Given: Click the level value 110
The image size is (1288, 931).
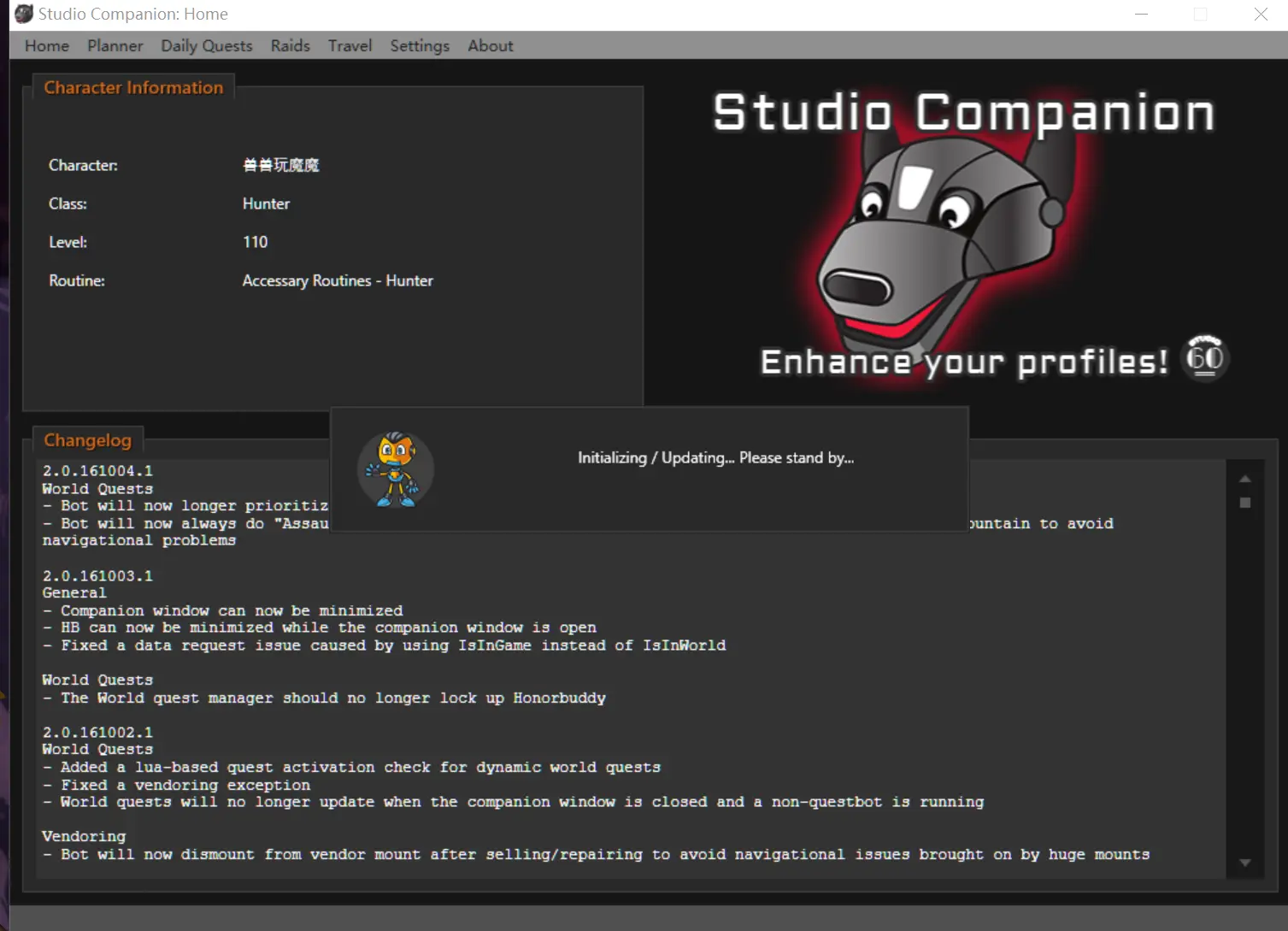Looking at the screenshot, I should [x=255, y=242].
